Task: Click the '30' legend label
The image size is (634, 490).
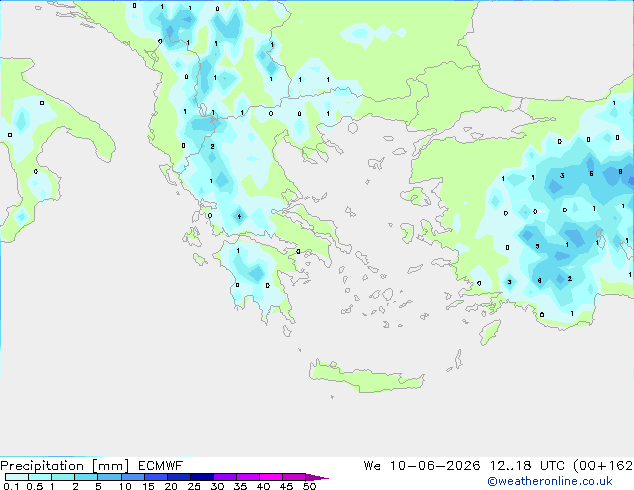Action: pyautogui.click(x=217, y=486)
